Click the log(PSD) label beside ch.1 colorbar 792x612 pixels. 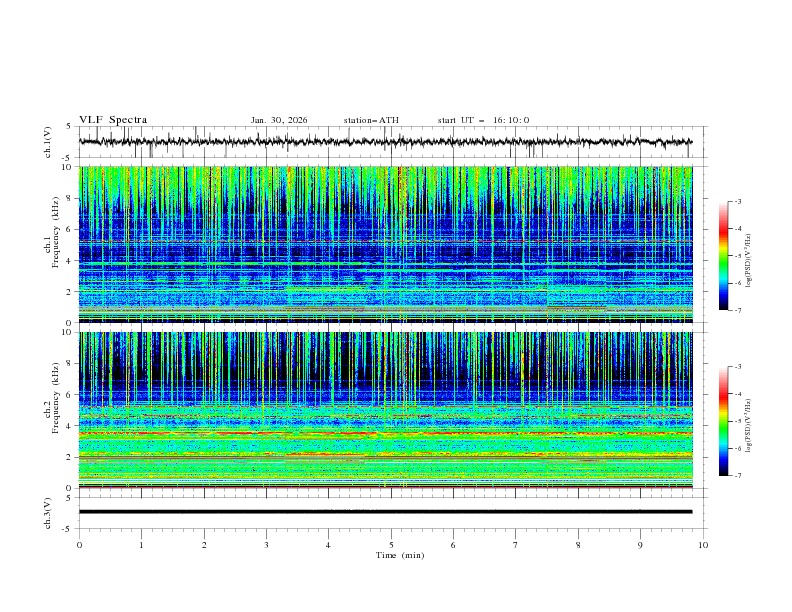(x=748, y=261)
